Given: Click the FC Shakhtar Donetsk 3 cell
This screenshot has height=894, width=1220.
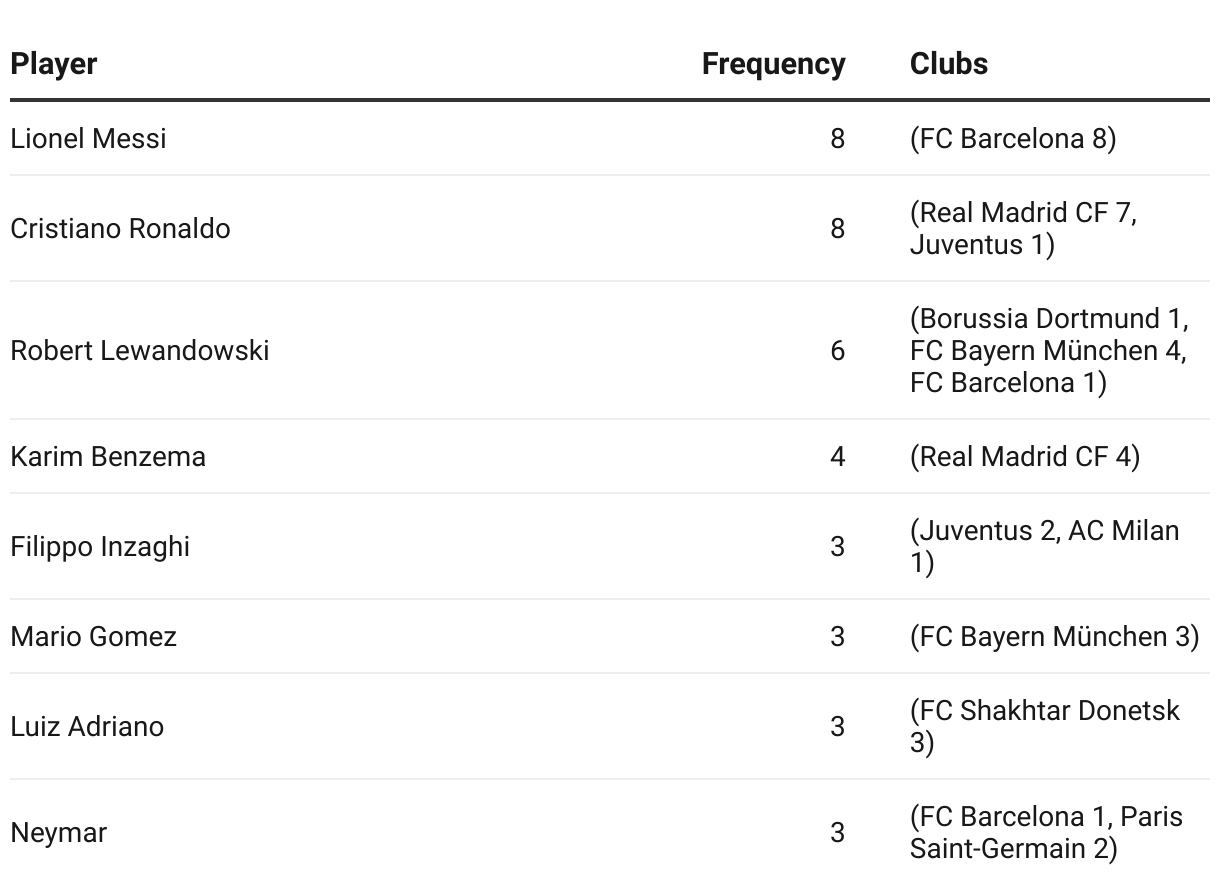Looking at the screenshot, I should click(1045, 726).
